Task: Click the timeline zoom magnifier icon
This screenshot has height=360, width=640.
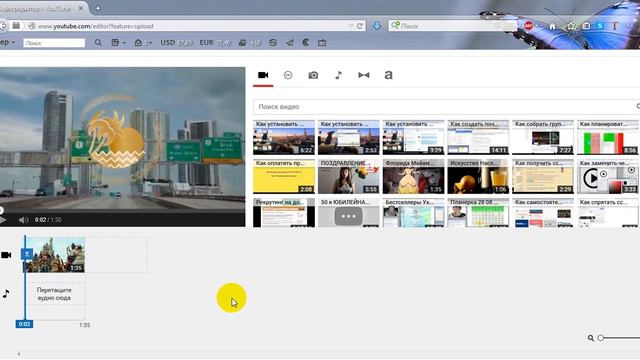Action: (590, 338)
